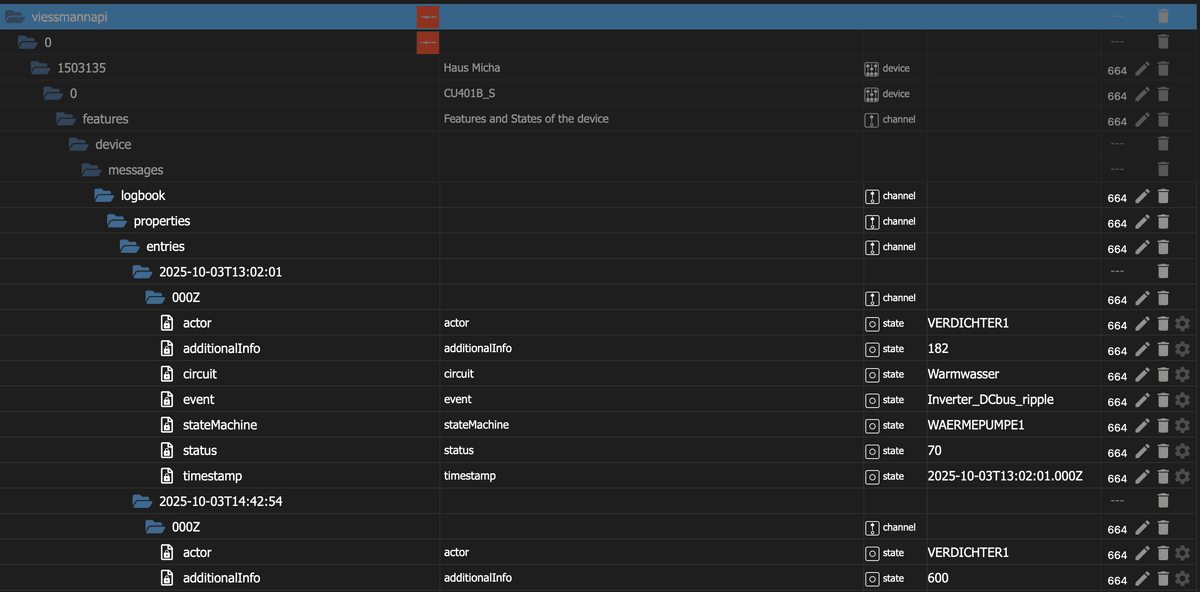Delete the CU401B_S device object
This screenshot has height=592, width=1200.
pos(1163,94)
